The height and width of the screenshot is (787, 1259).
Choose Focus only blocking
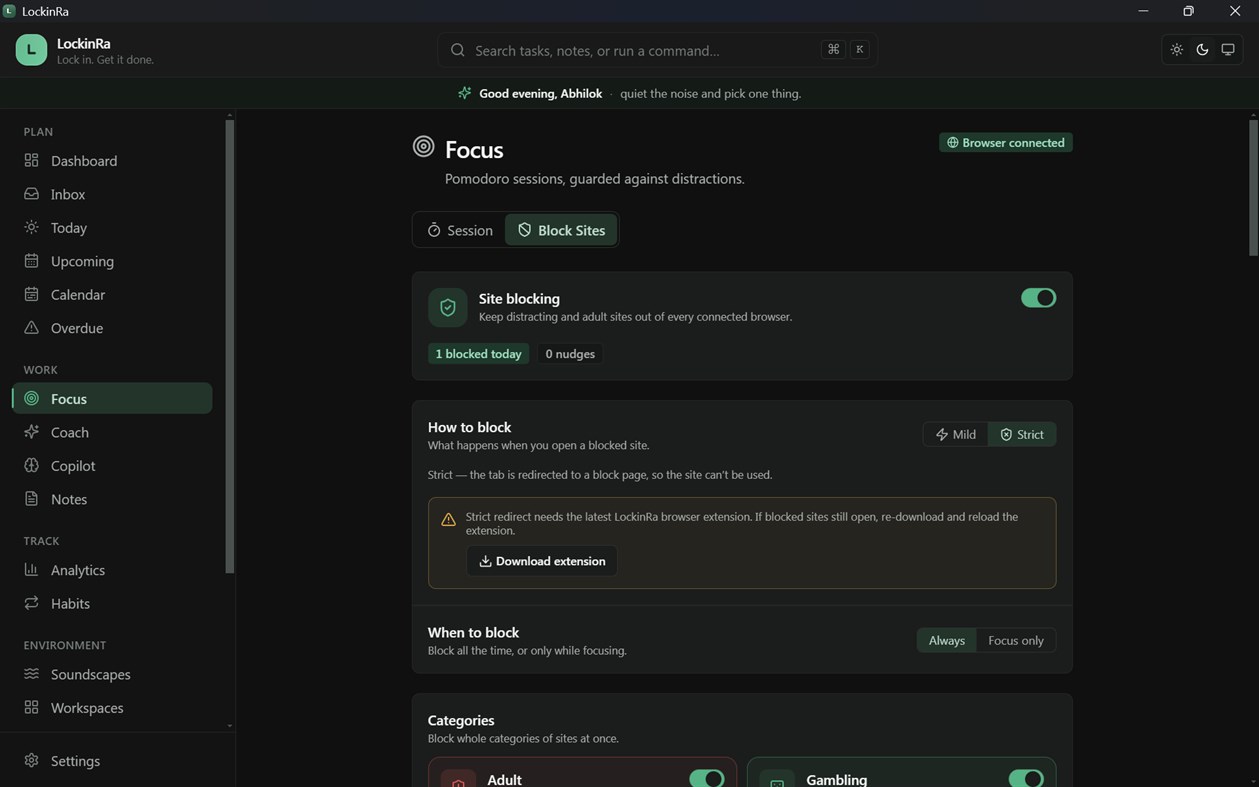coord(1016,640)
